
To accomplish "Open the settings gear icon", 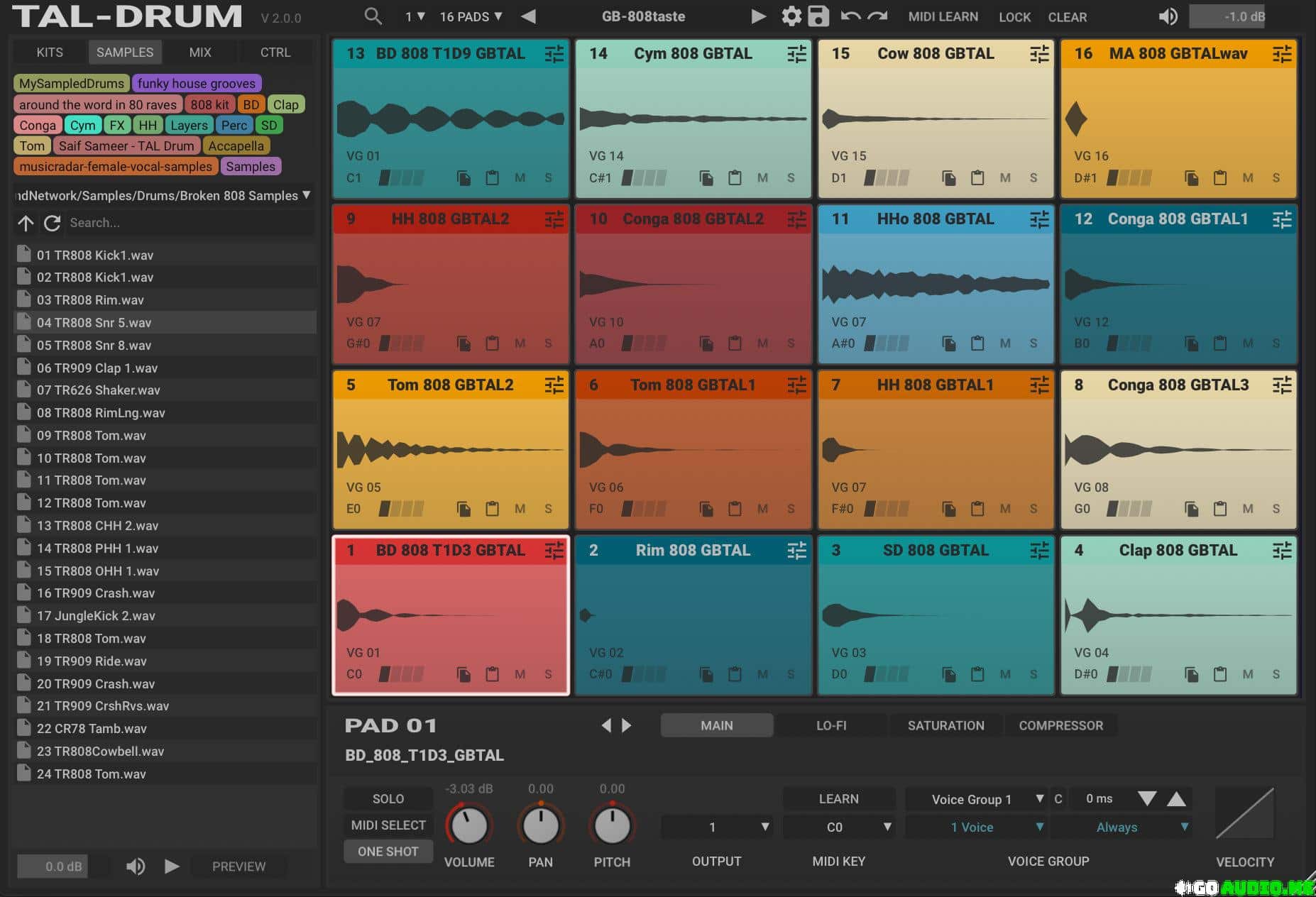I will [791, 16].
